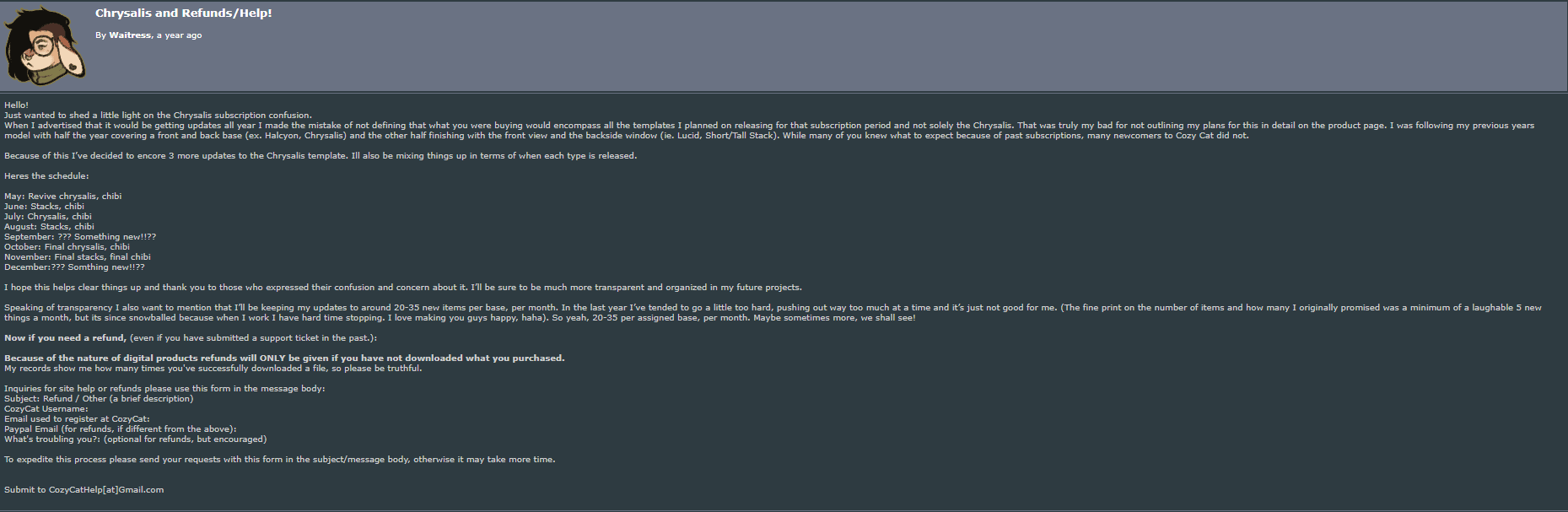Select the "June: Stacks, chibi" schedule line
The height and width of the screenshot is (512, 1568).
[x=44, y=207]
